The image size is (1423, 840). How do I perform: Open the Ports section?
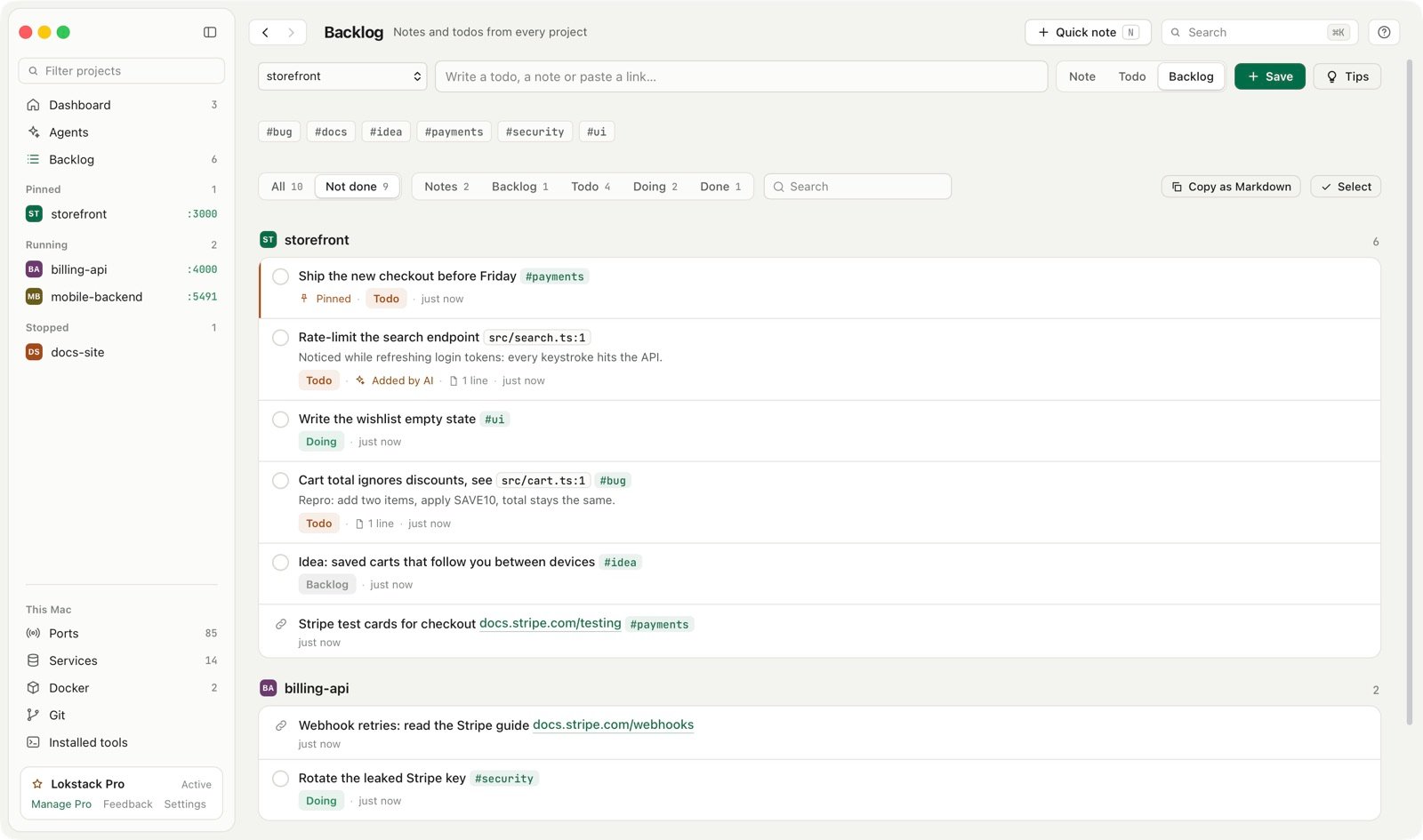pyautogui.click(x=121, y=634)
